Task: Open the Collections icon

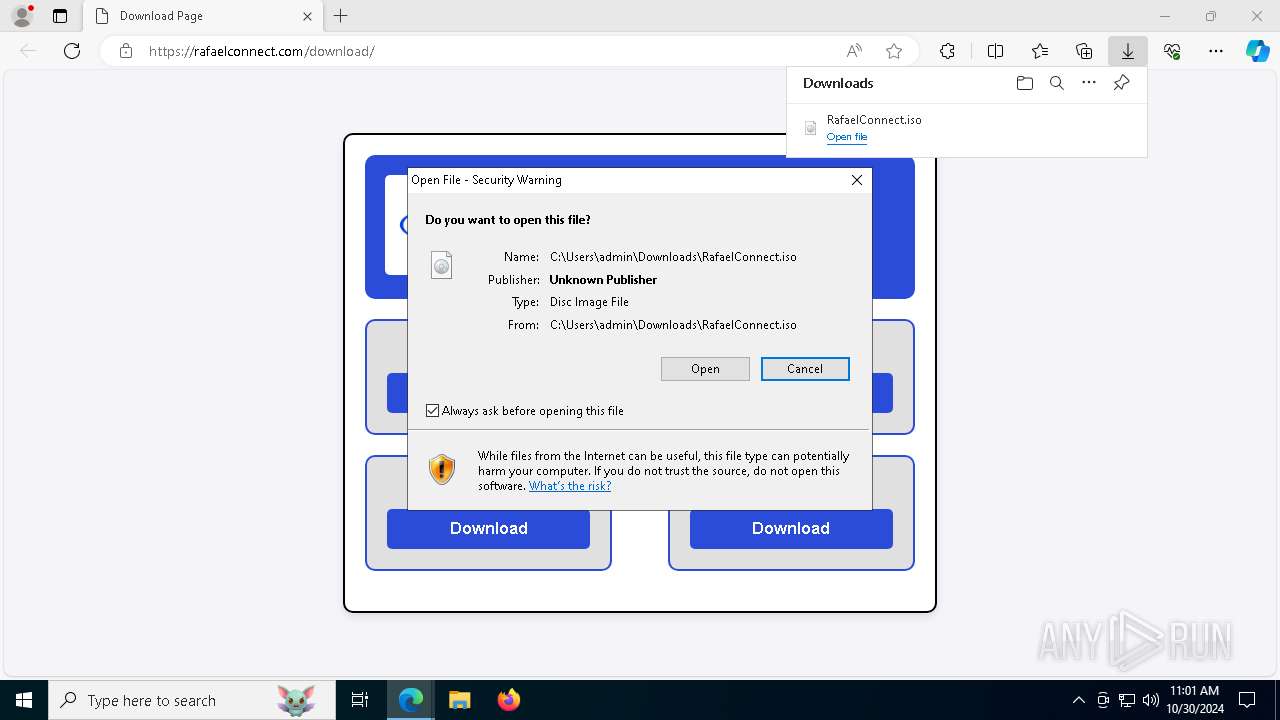Action: tap(1084, 51)
